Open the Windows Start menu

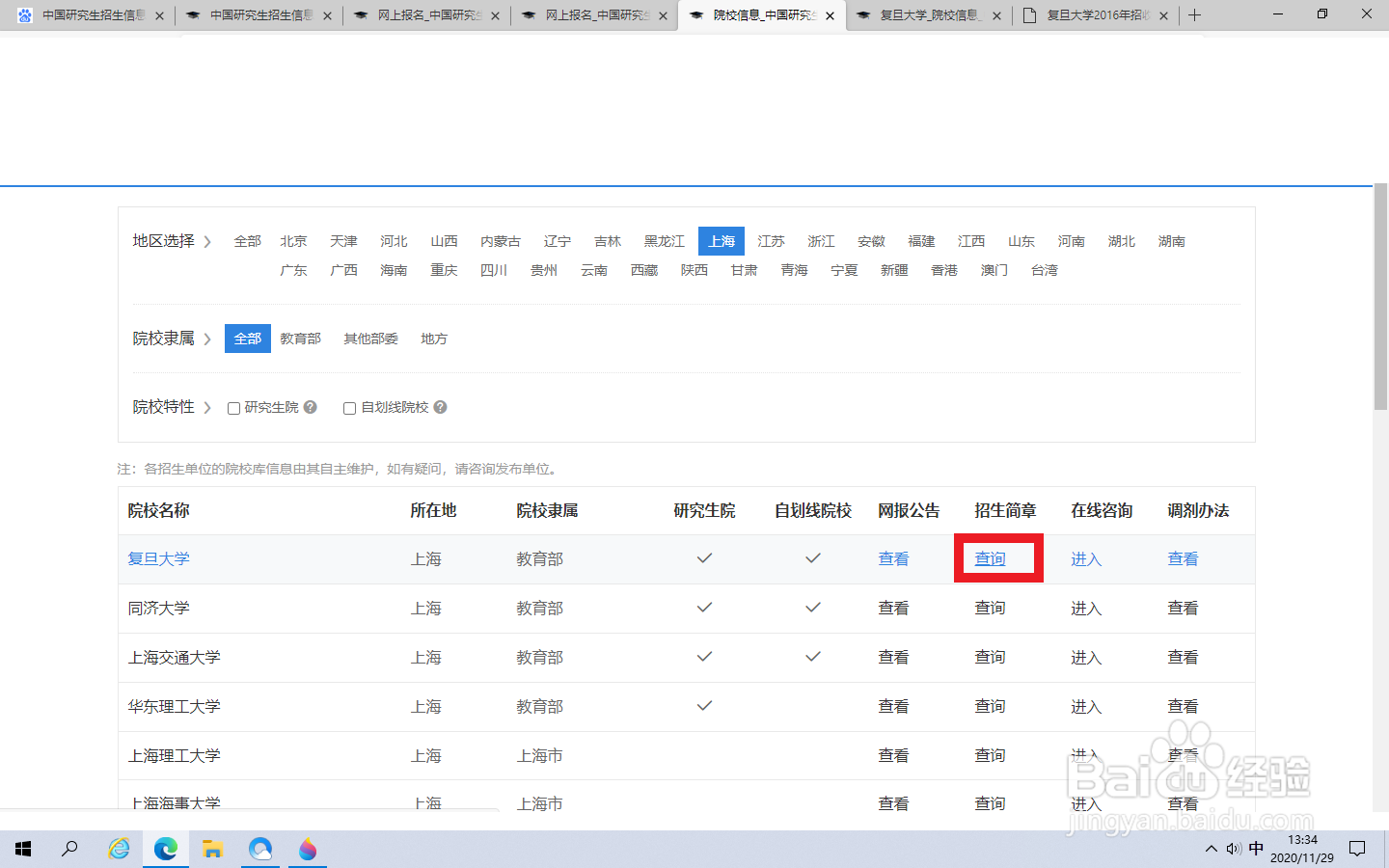[x=23, y=849]
